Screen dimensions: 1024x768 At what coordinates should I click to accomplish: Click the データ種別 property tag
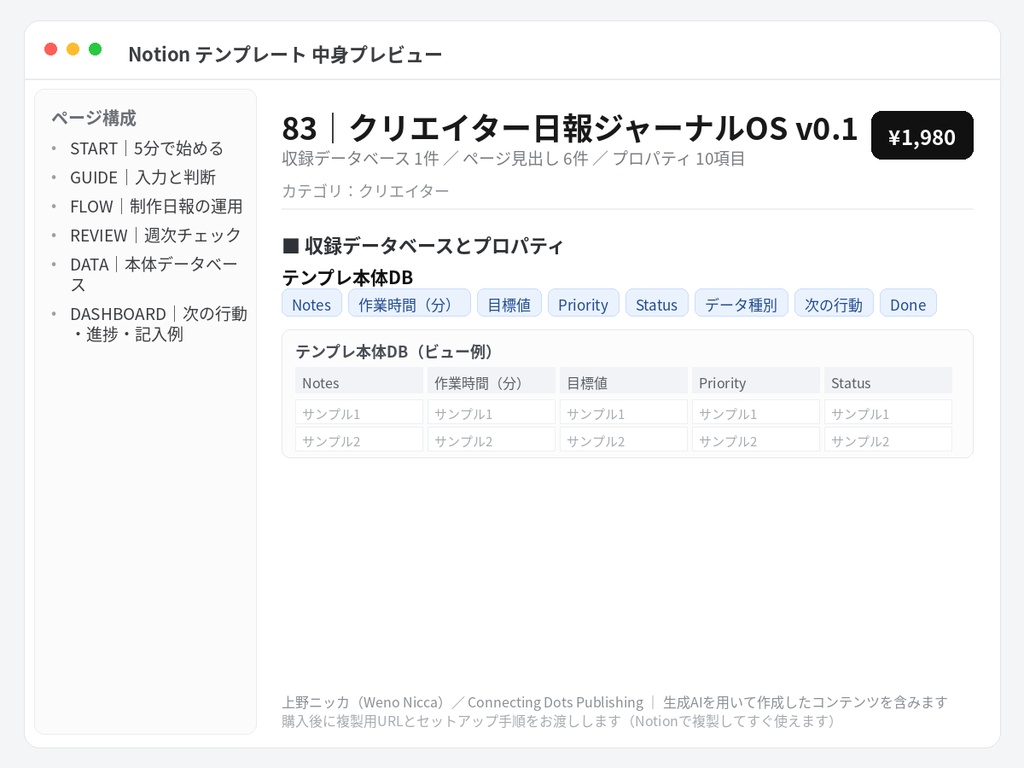click(x=741, y=304)
